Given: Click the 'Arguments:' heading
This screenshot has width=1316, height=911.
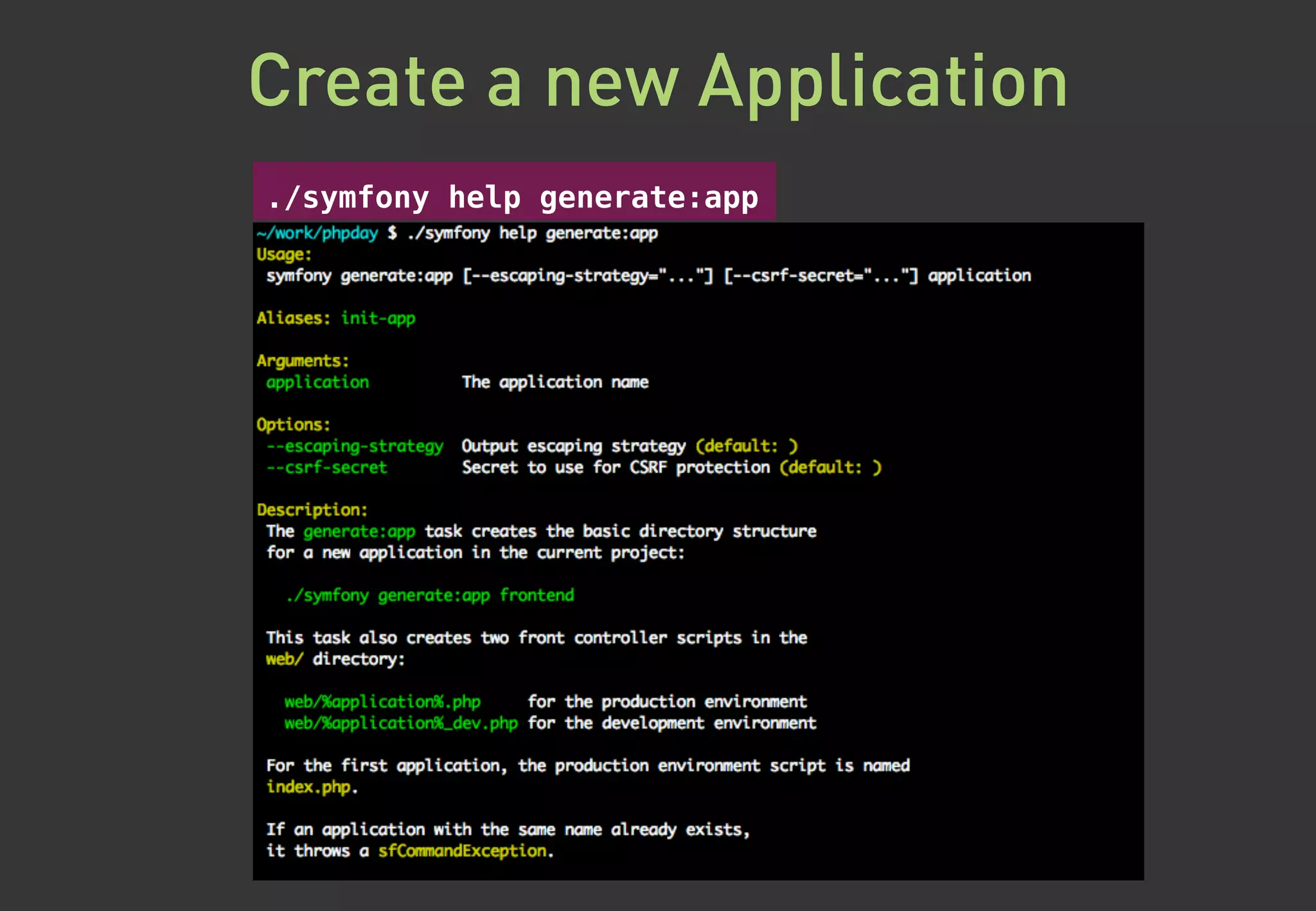Looking at the screenshot, I should [x=303, y=361].
